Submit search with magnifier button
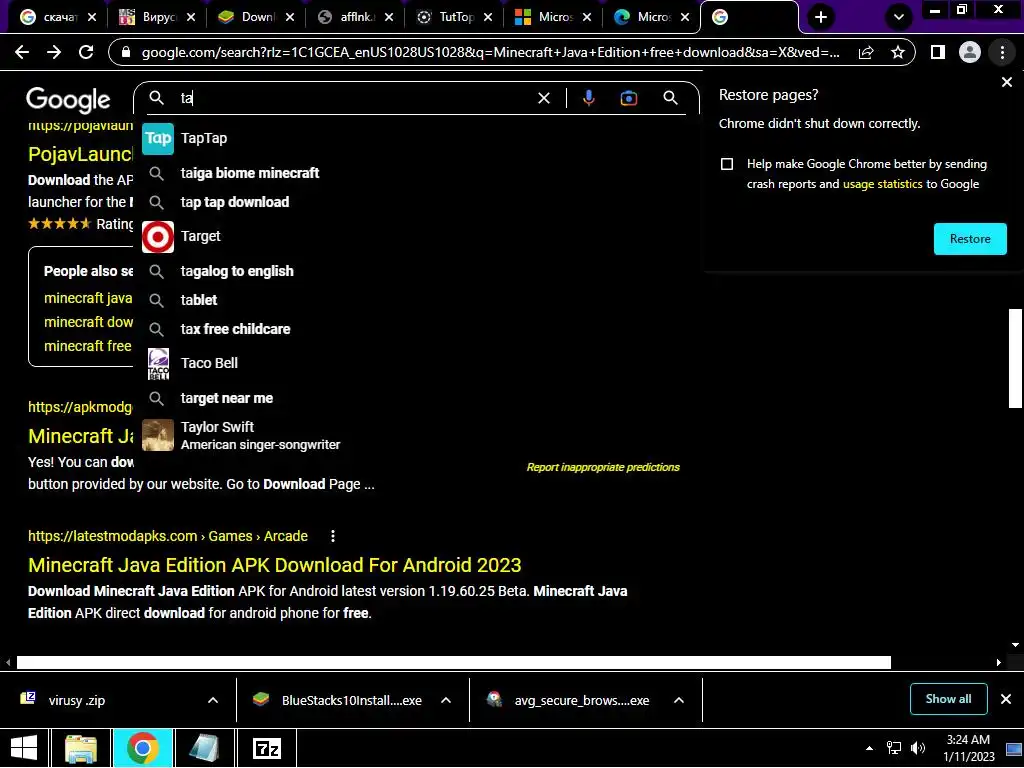Screen dimensions: 1024x768 point(670,98)
